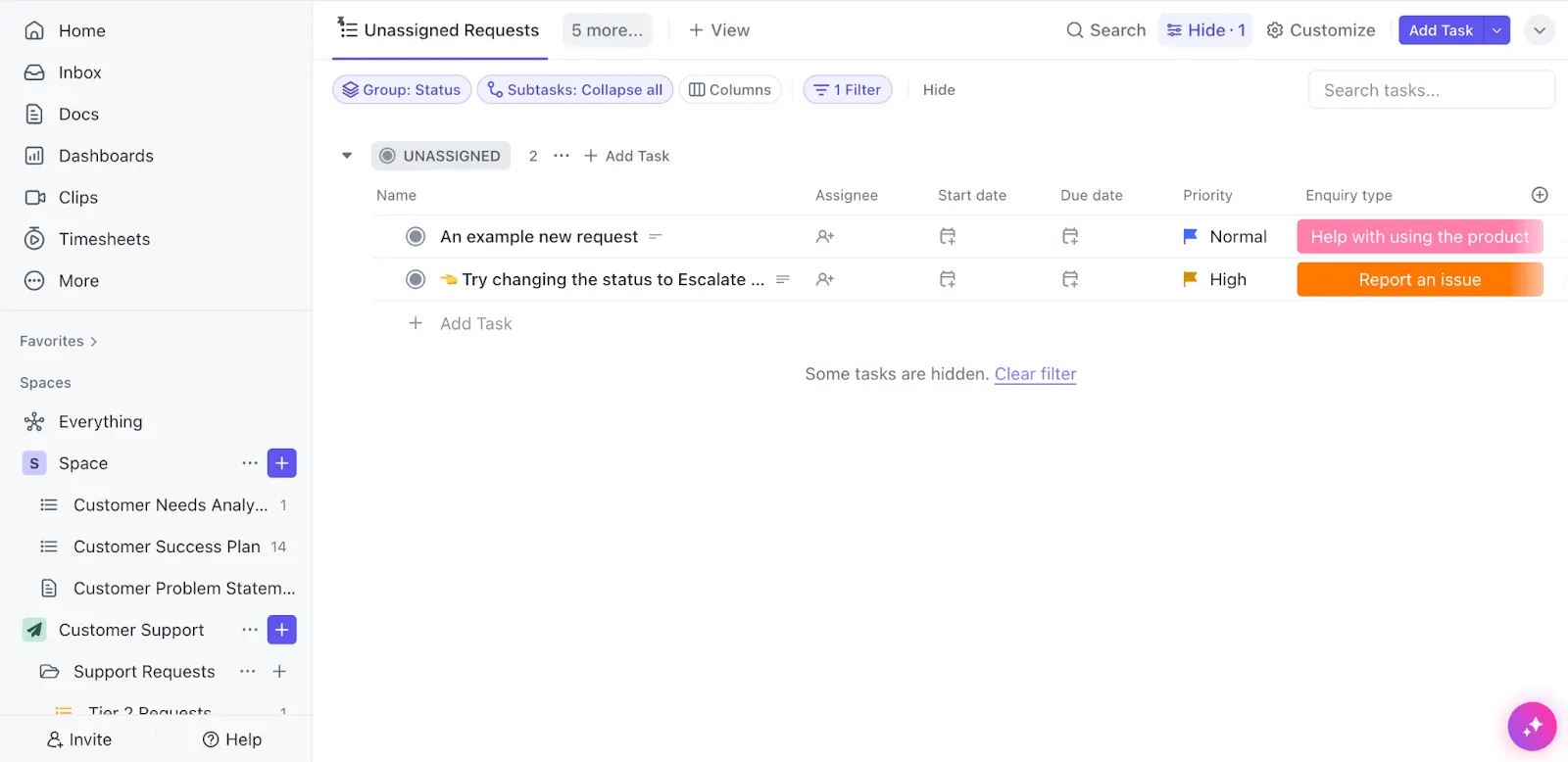This screenshot has width=1568, height=762.
Task: Click the plus button next to Customer Support
Action: 282,630
